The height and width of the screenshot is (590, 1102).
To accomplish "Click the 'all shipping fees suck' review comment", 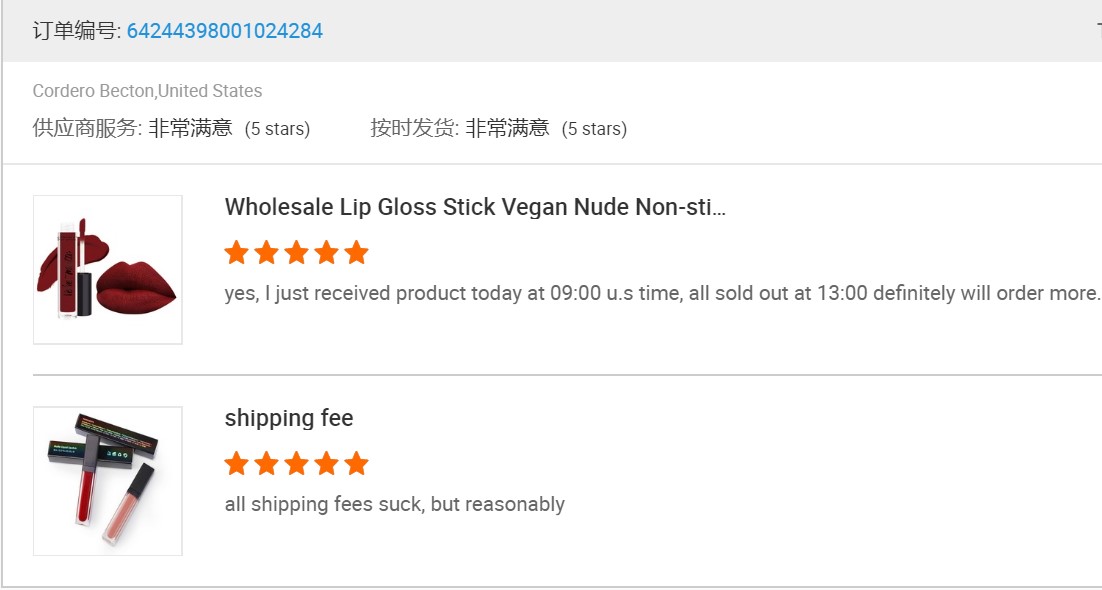I will [393, 504].
